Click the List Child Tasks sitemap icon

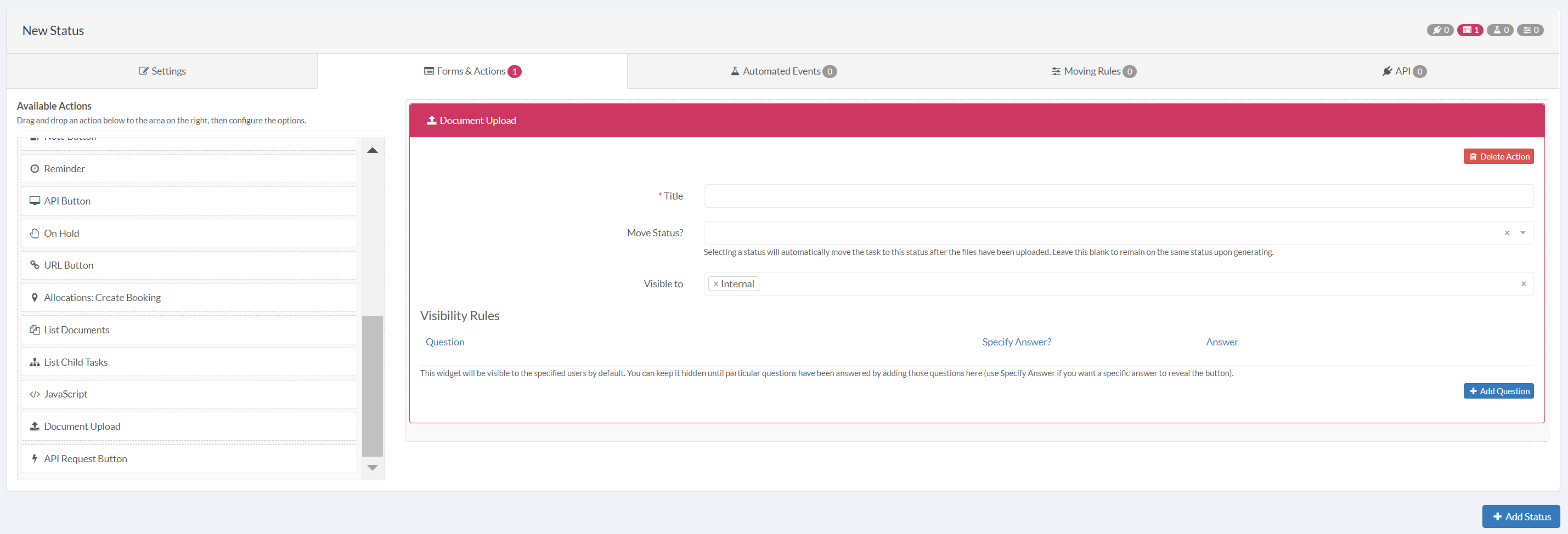pos(35,362)
